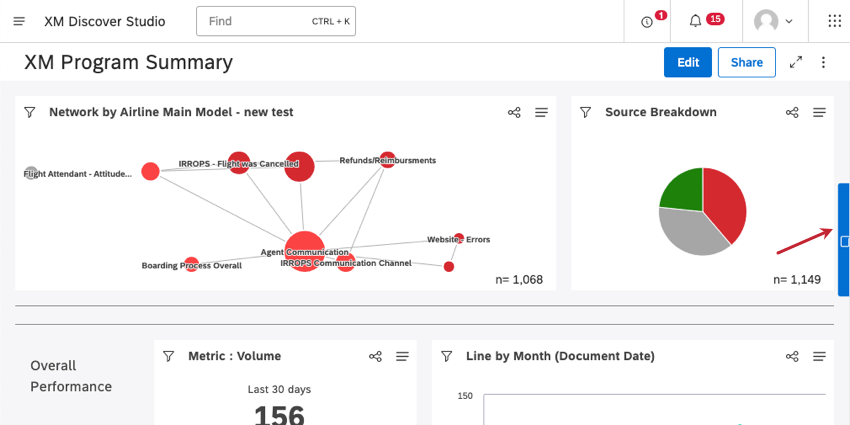This screenshot has height=425, width=850.
Task: Click the Find search field
Action: 276,21
